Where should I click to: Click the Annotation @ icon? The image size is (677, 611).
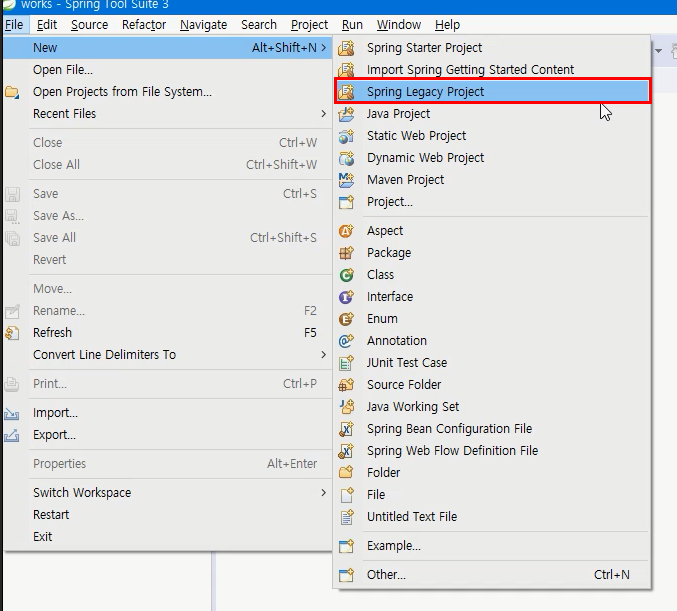[x=346, y=341]
